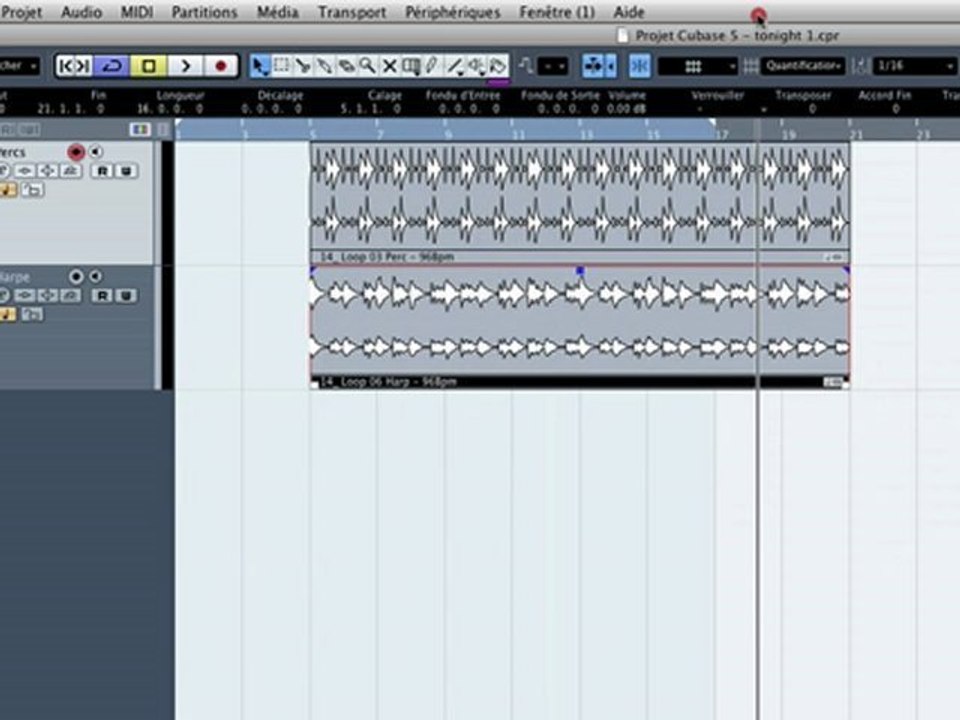Toggle Write automation on Percs track
The width and height of the screenshot is (960, 720).
click(126, 171)
